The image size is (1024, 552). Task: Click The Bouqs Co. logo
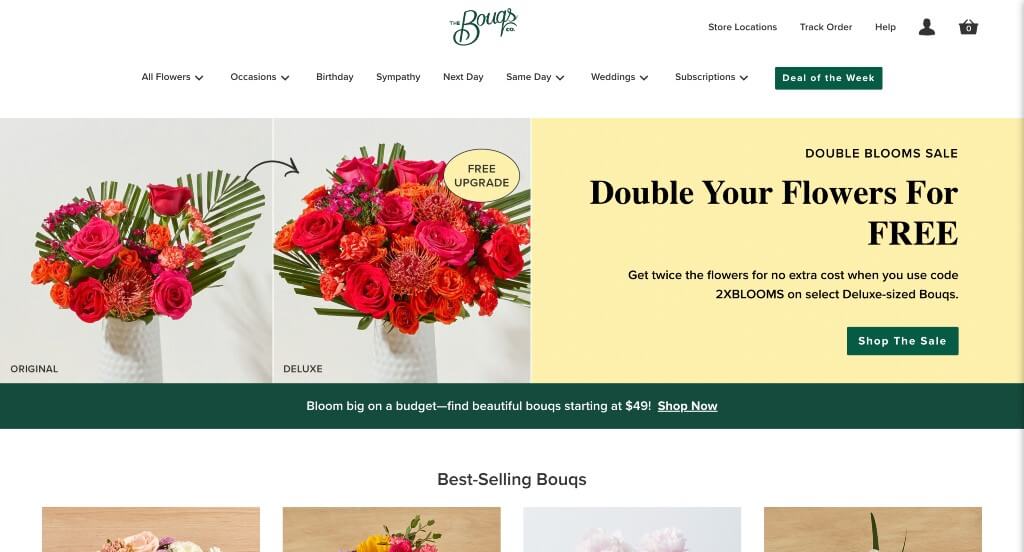[484, 27]
